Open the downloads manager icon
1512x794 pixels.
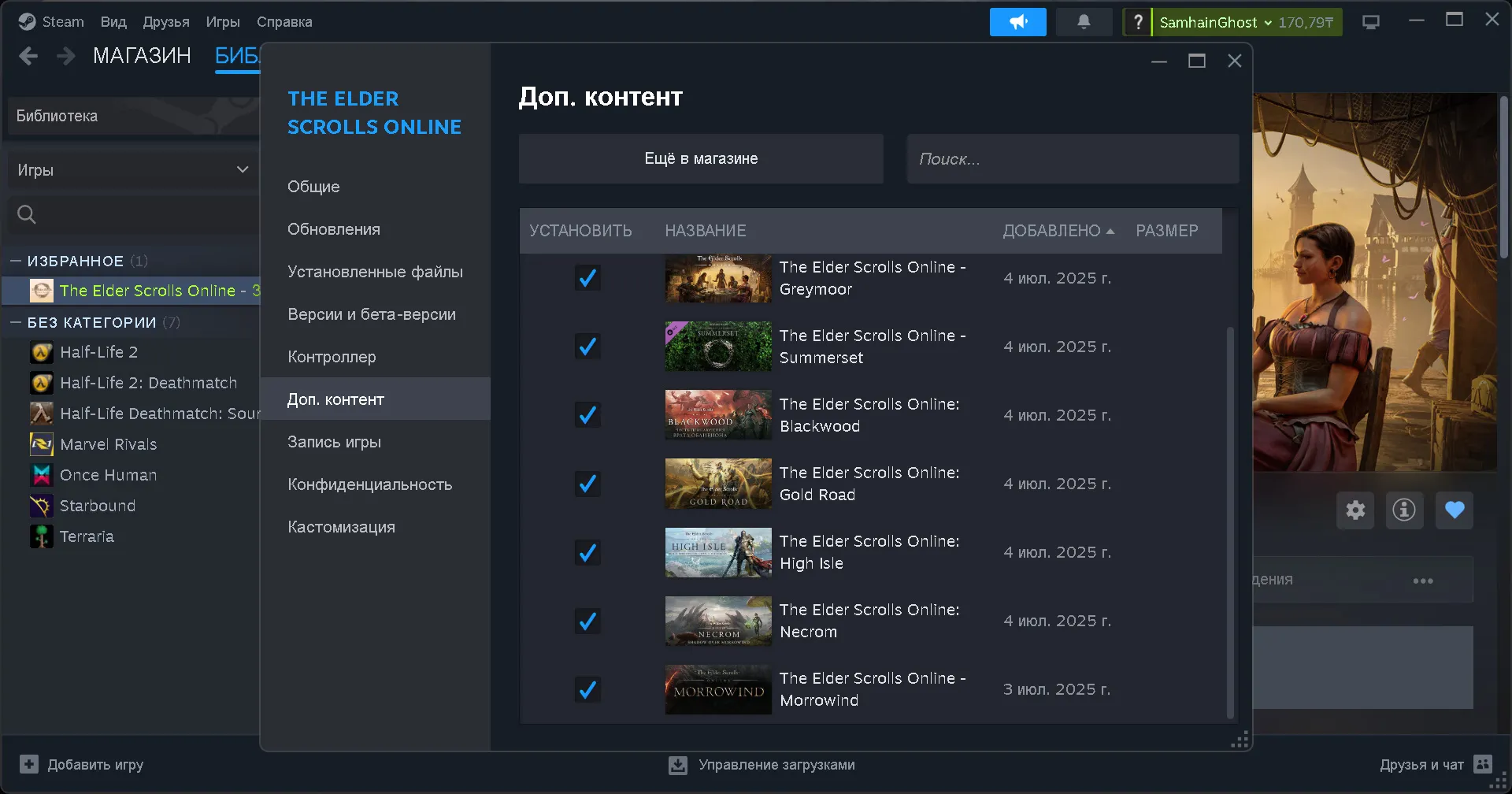(678, 765)
